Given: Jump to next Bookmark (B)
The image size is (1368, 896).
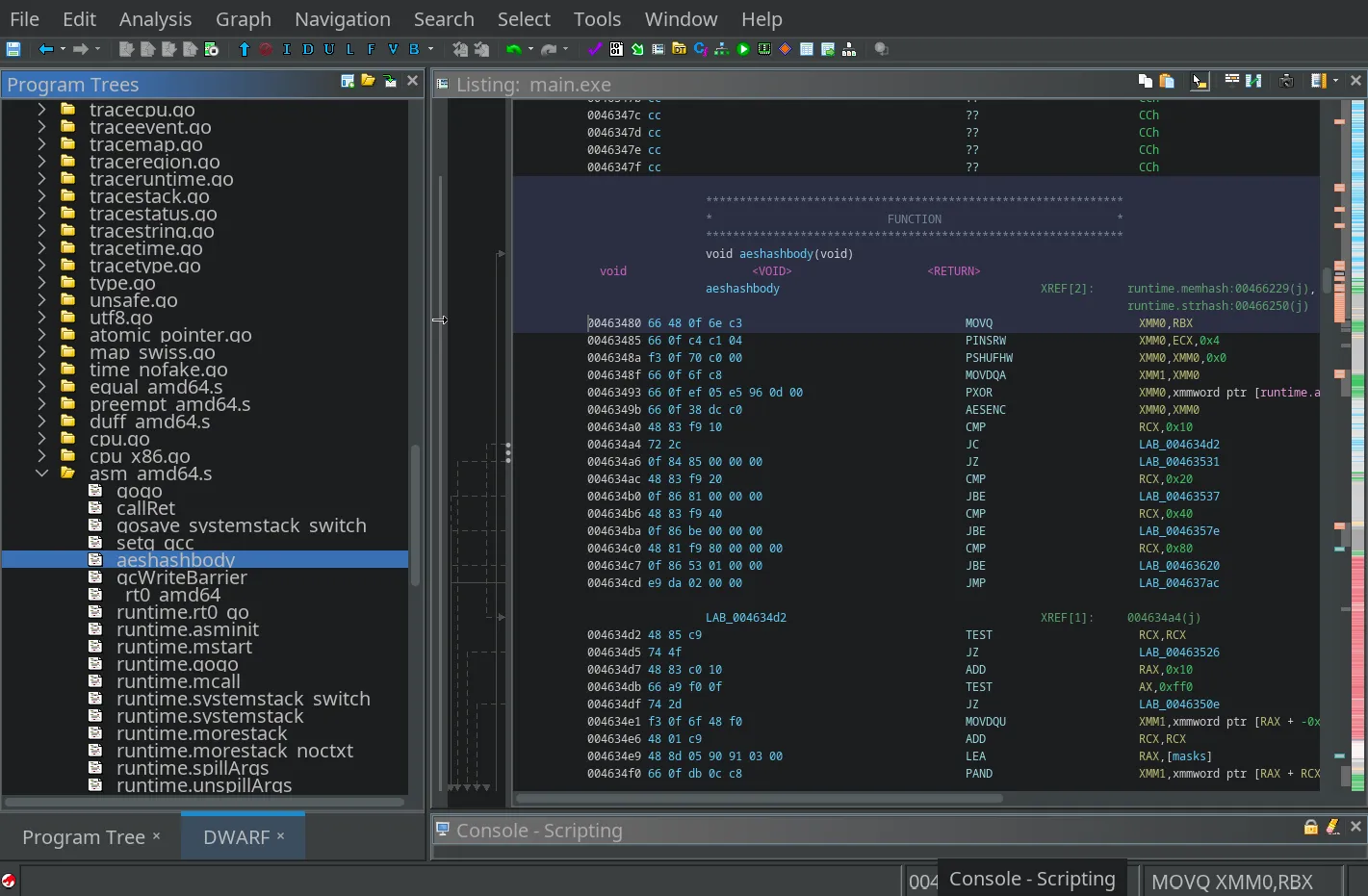Looking at the screenshot, I should pos(414,49).
